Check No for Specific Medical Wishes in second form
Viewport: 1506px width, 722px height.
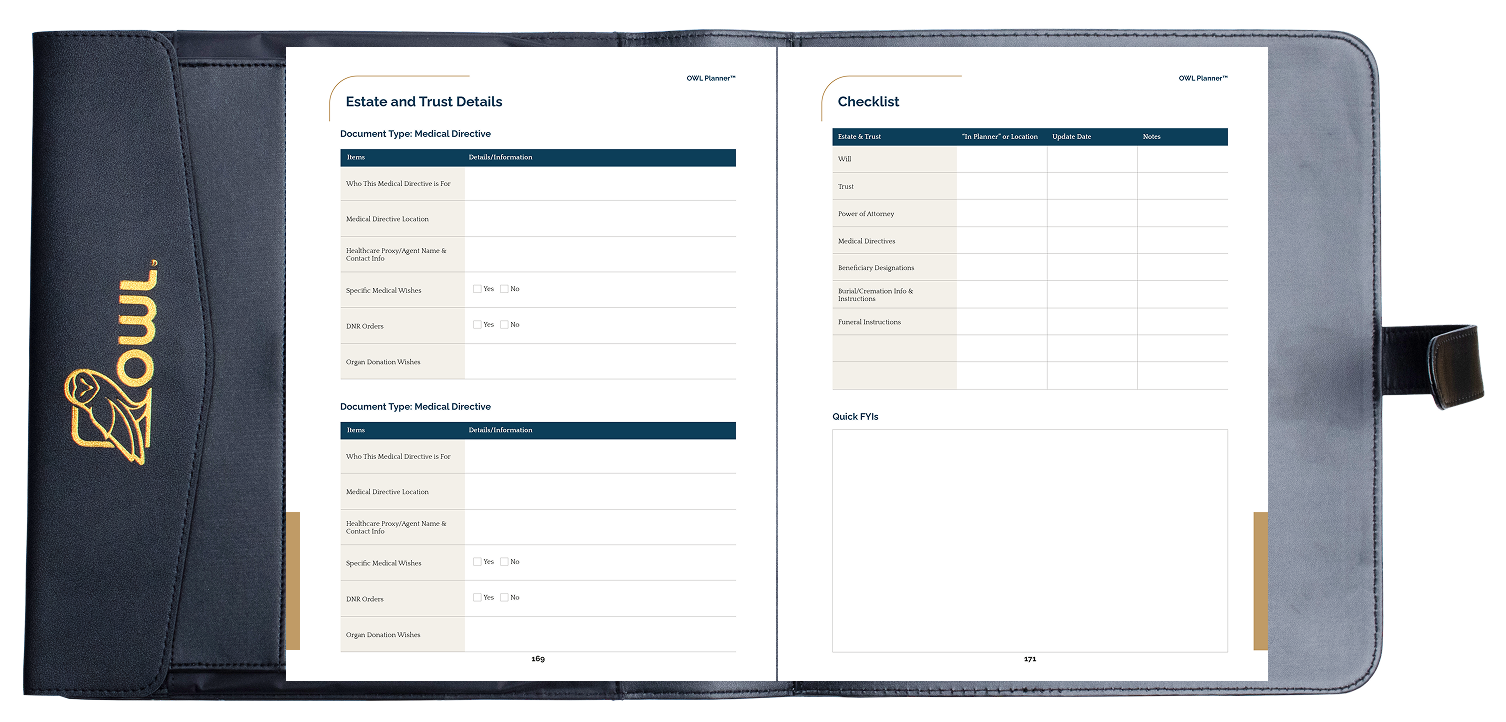(505, 562)
